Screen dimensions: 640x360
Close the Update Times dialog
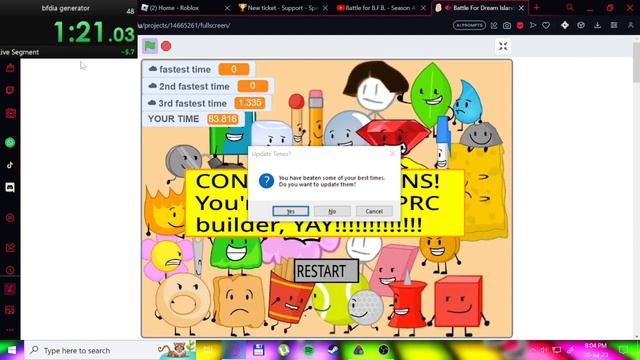392,153
